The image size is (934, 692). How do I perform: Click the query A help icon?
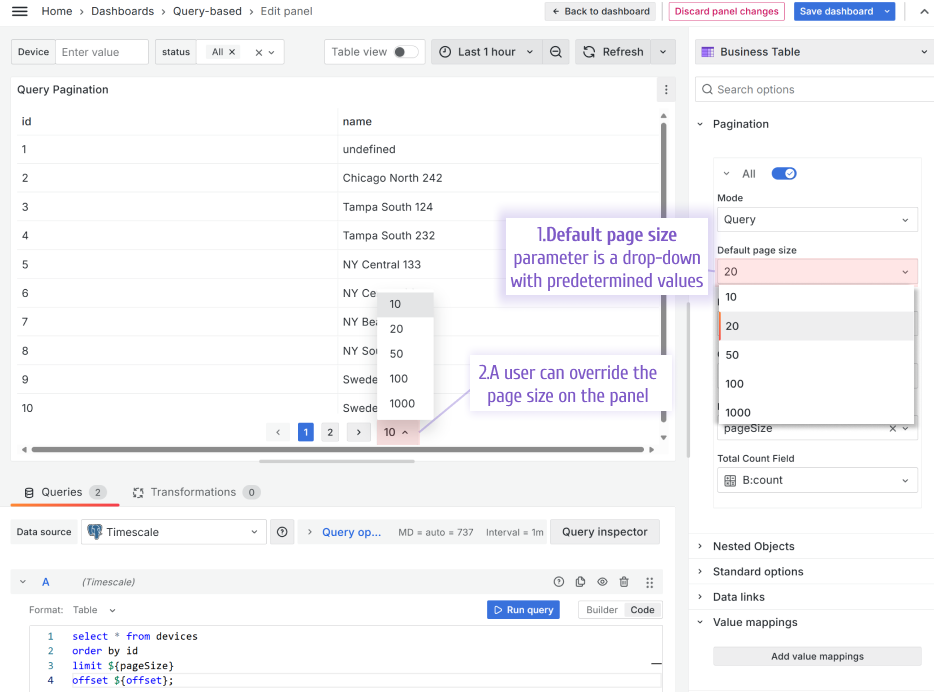click(559, 582)
